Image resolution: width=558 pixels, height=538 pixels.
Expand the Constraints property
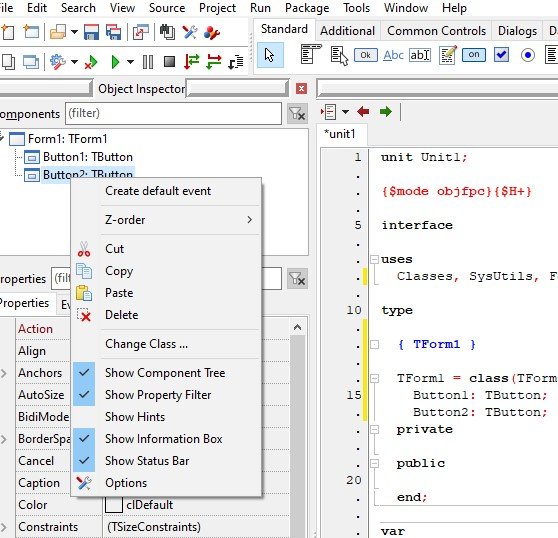tap(4, 527)
